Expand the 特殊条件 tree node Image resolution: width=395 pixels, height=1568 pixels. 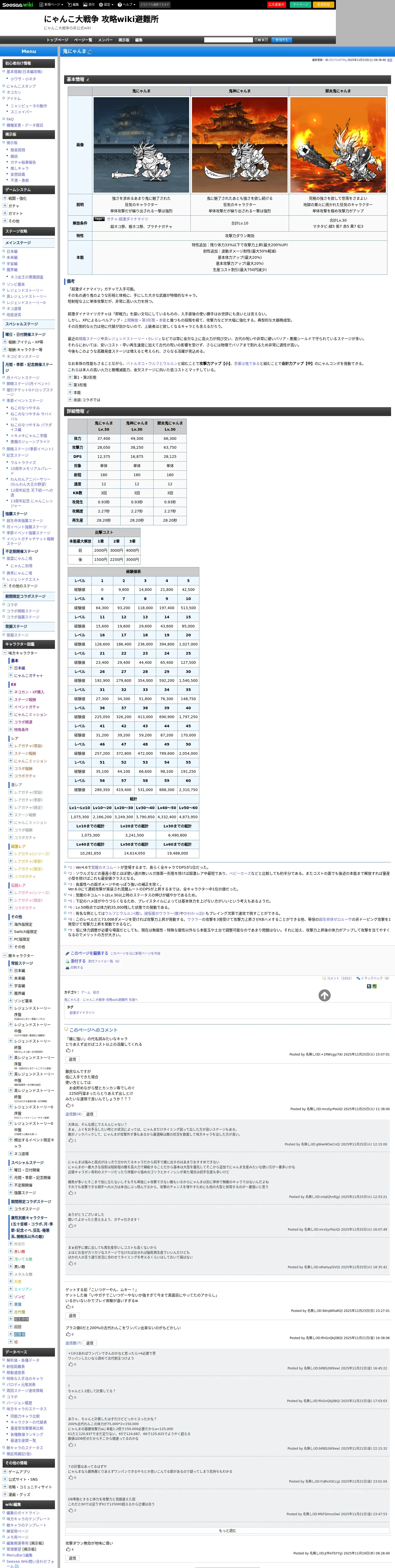coord(10,729)
